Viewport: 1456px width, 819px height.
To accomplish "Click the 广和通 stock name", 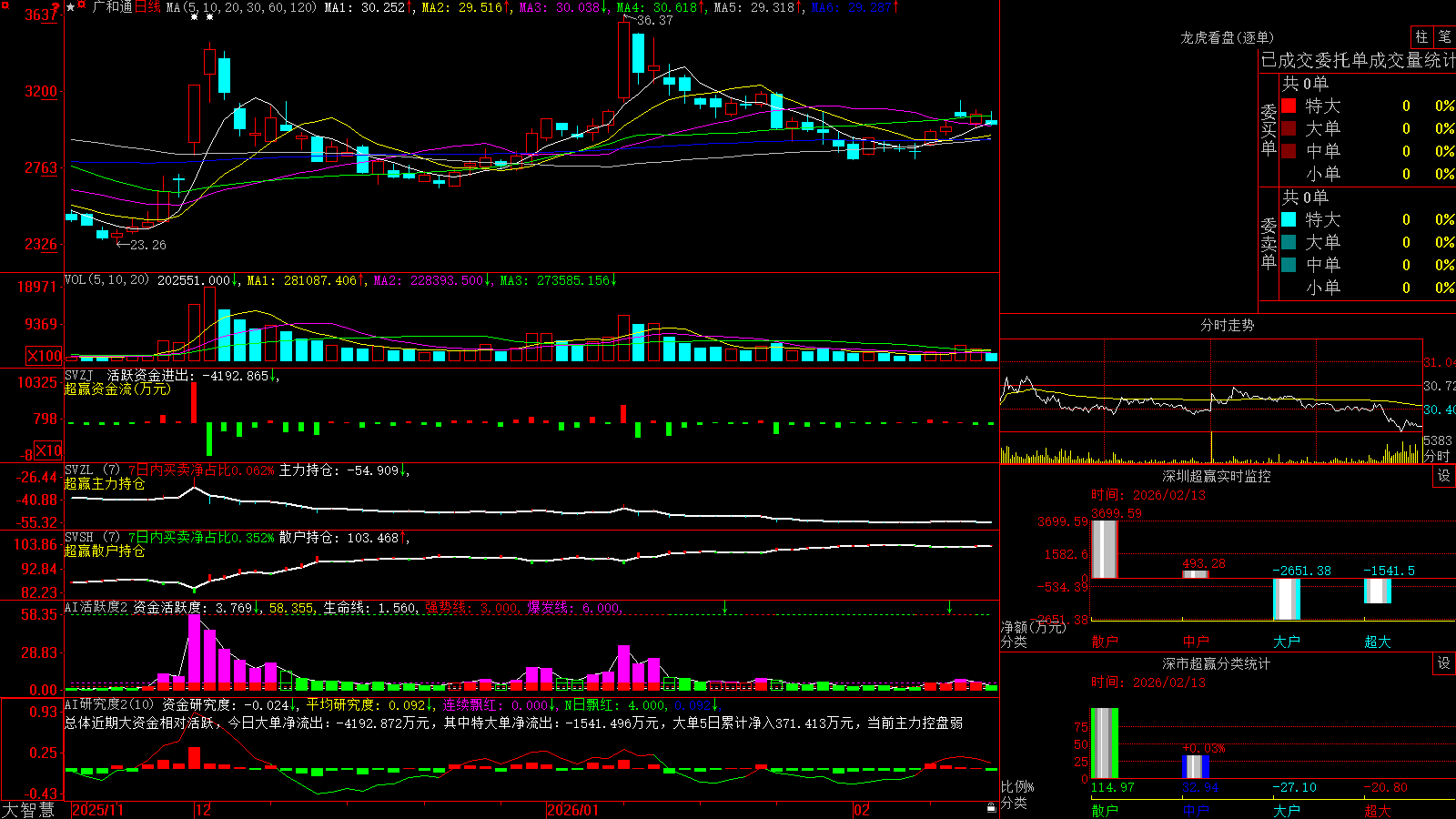I will point(112,7).
